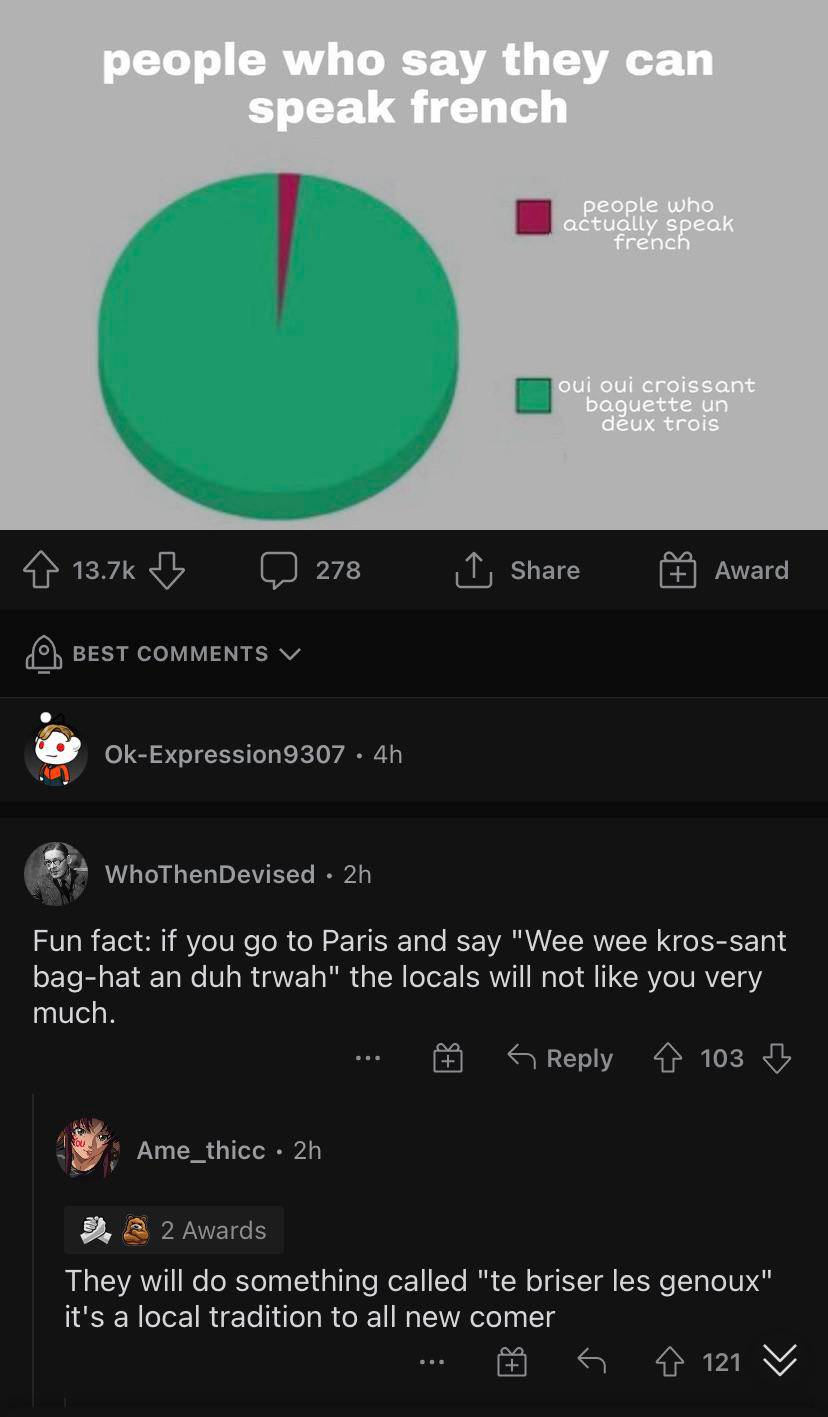Viewport: 828px width, 1417px height.
Task: View WhoThenDevised's profile avatar
Action: (x=55, y=873)
